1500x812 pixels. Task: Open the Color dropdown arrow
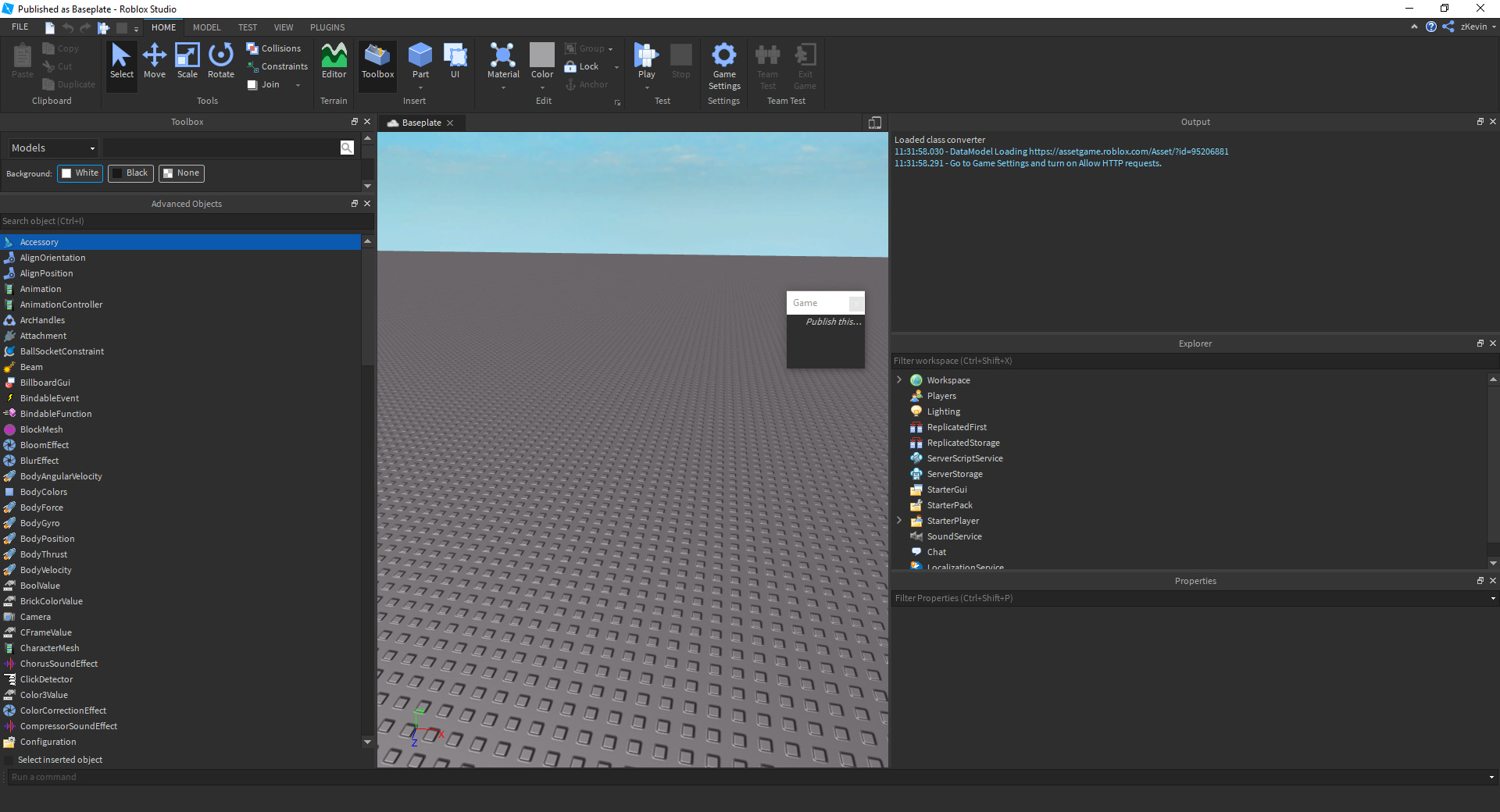pyautogui.click(x=542, y=87)
